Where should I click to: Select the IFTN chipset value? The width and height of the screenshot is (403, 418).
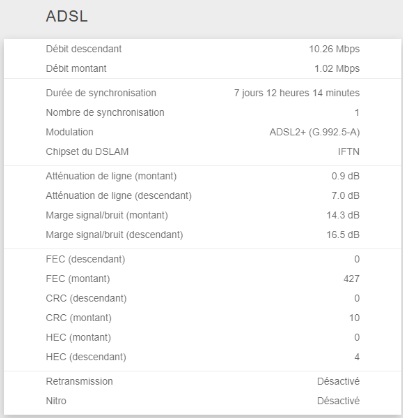pyautogui.click(x=349, y=152)
